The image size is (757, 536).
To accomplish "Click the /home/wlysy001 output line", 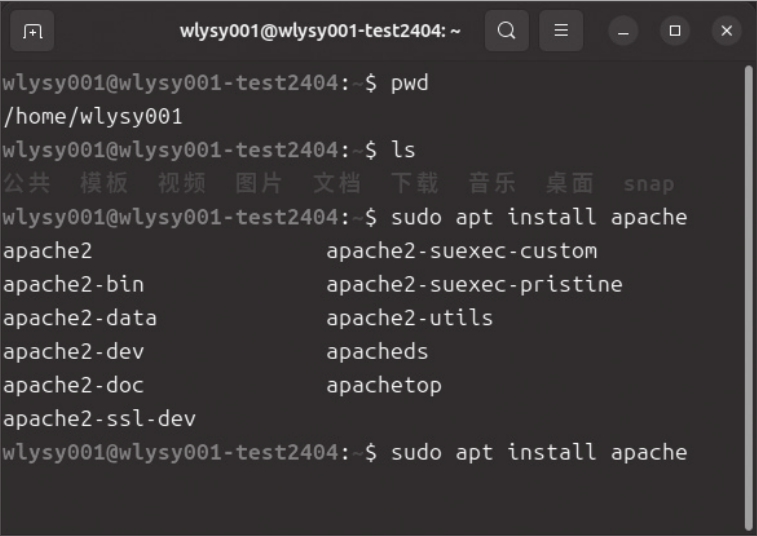I will coord(93,116).
